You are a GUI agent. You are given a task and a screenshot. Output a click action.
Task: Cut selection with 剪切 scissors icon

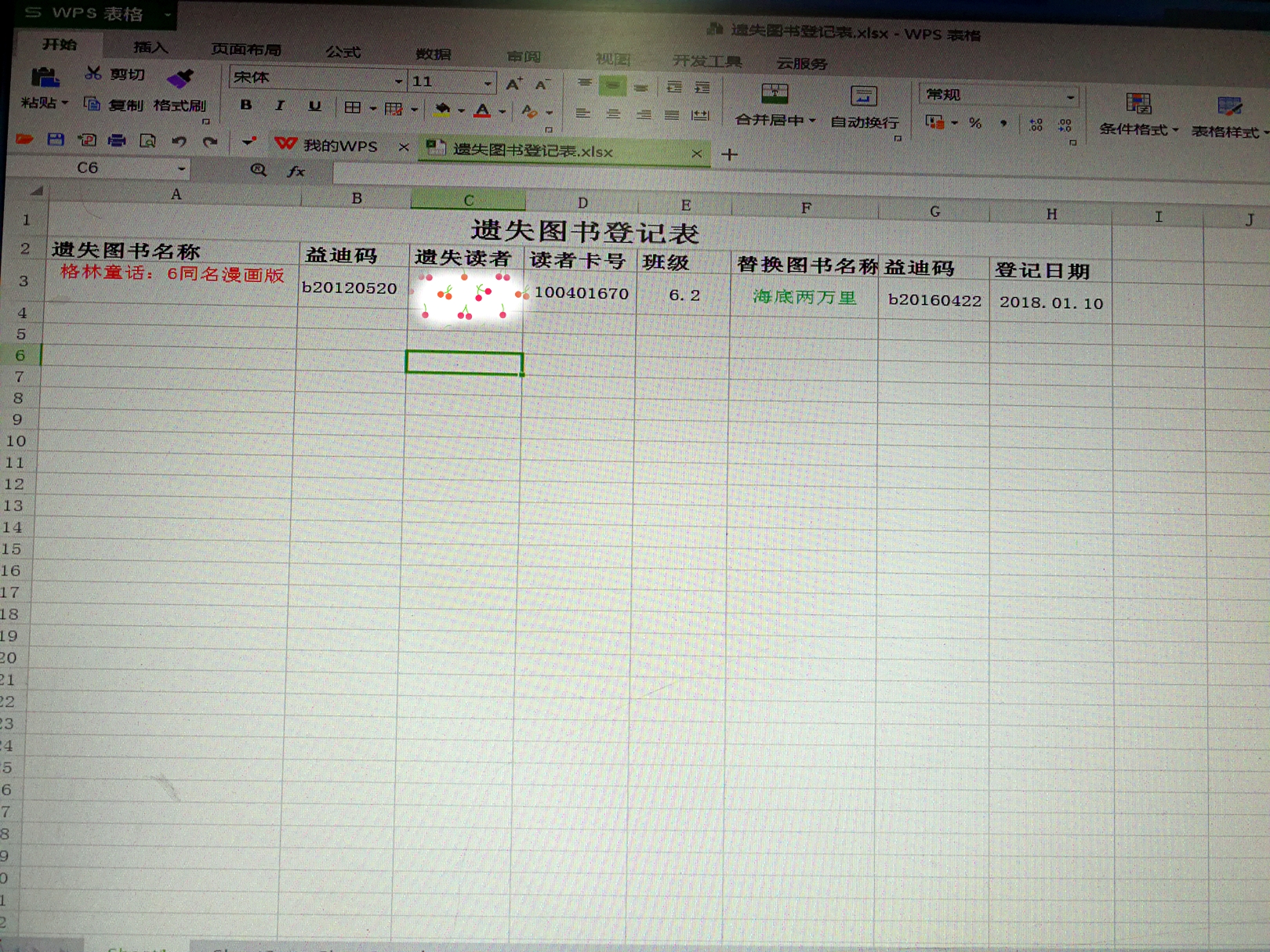93,73
